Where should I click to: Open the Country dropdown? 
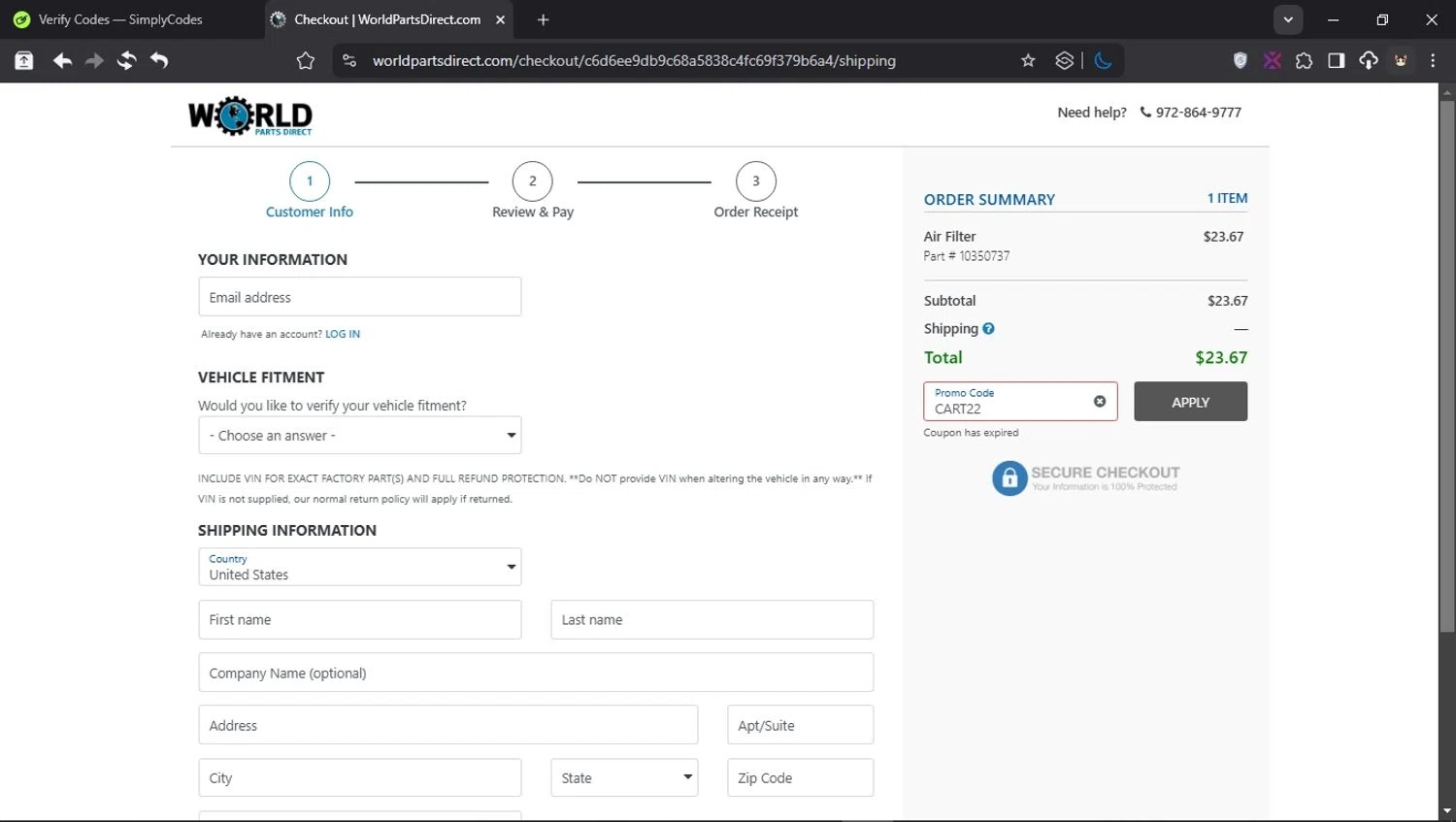(x=359, y=567)
